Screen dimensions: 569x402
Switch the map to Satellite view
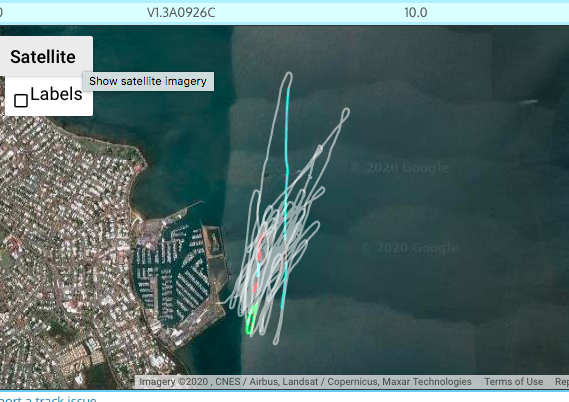[x=43, y=57]
